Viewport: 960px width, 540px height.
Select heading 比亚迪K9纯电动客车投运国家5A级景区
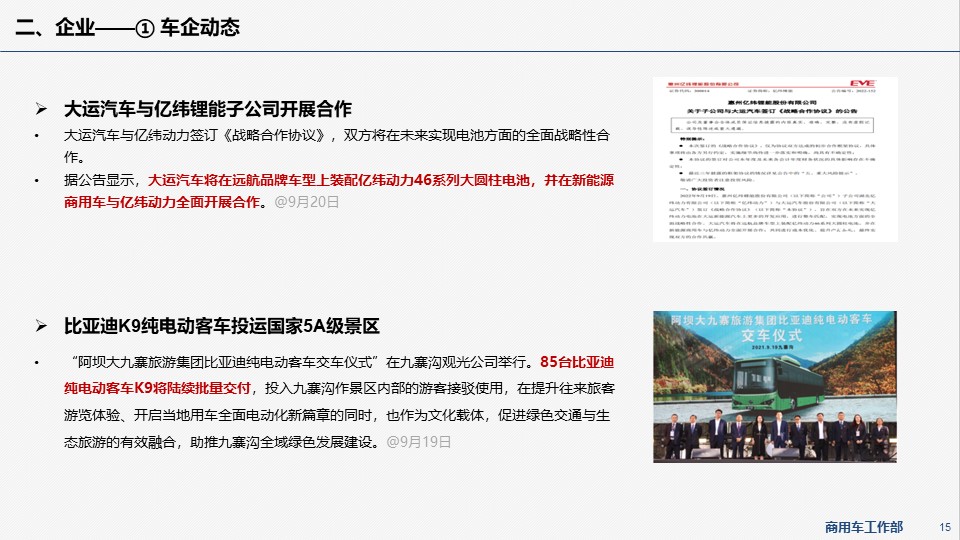pos(222,326)
